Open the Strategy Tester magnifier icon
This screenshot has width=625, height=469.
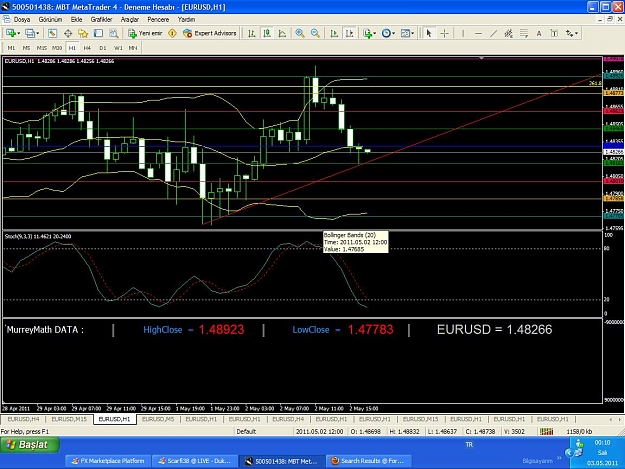point(114,33)
